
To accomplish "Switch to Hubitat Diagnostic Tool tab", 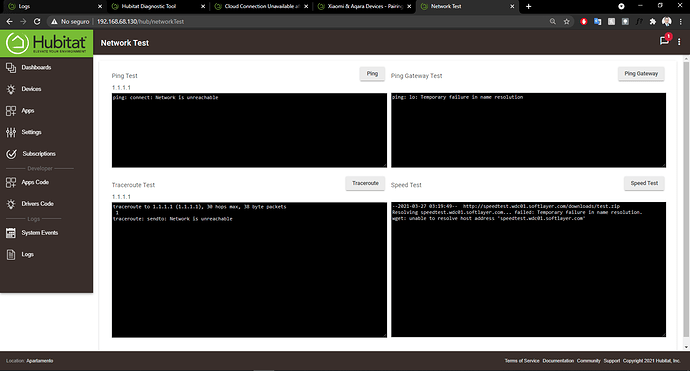I will coord(149,7).
